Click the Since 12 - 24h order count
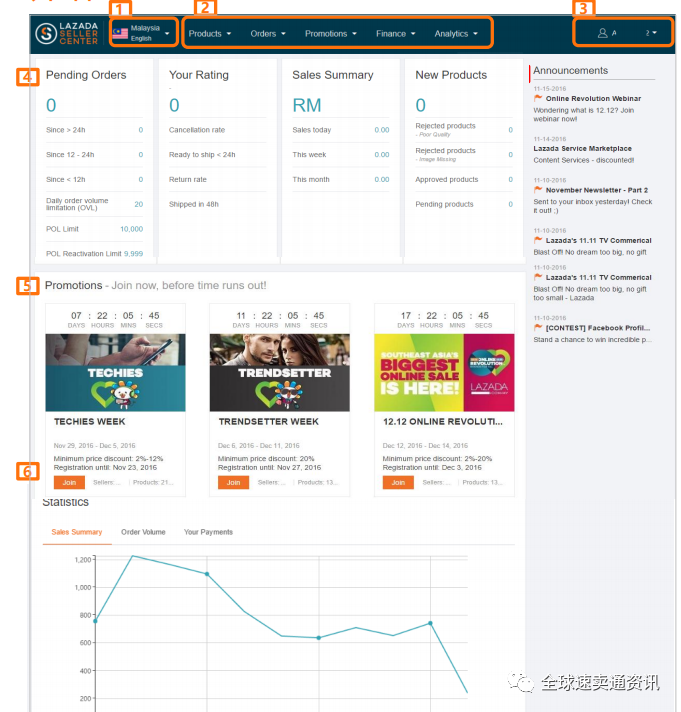Screen dimensions: 681x712 (141, 155)
